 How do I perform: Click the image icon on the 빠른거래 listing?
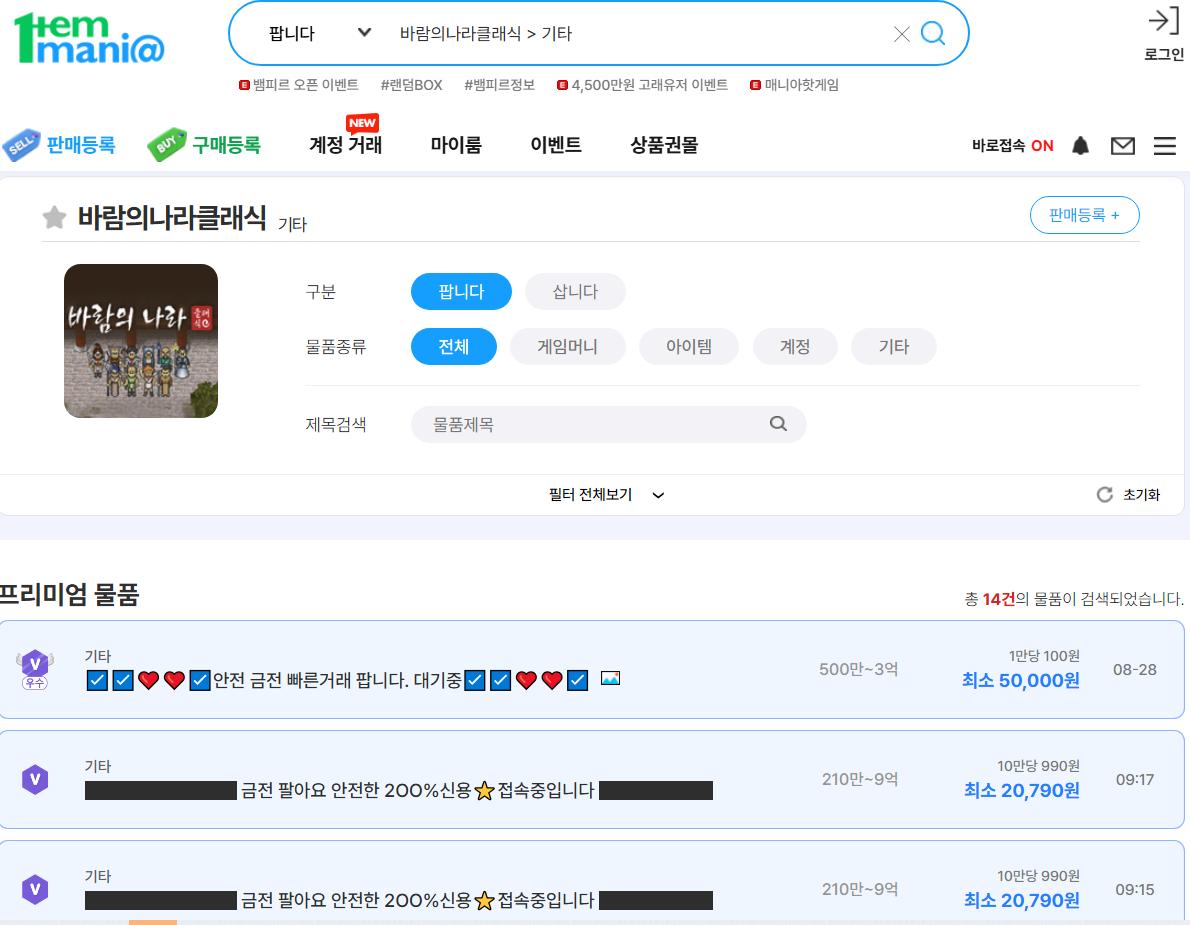[610, 678]
